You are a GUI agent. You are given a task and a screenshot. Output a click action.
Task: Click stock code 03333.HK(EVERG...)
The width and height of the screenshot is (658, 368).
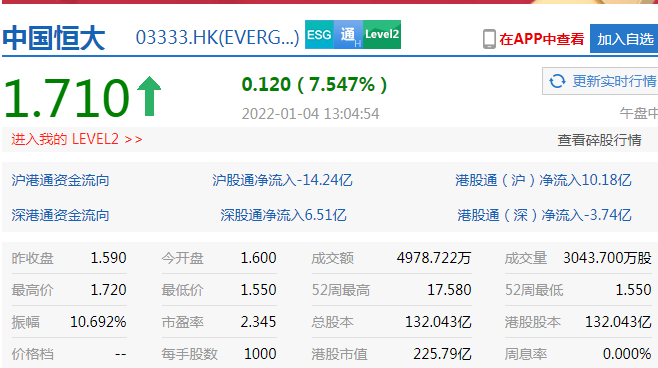point(217,38)
